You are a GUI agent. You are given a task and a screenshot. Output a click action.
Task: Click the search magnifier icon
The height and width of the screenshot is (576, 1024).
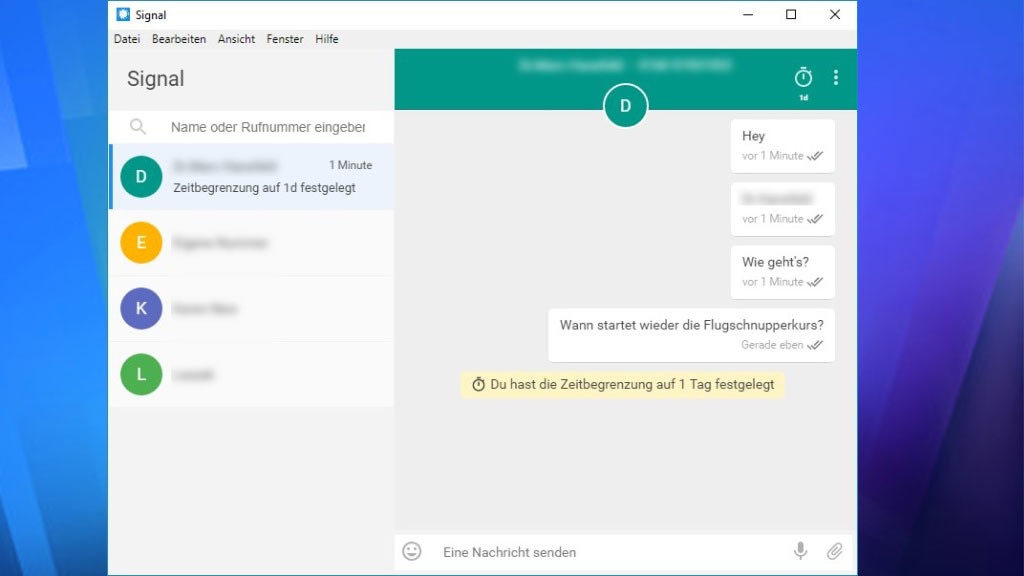[138, 127]
